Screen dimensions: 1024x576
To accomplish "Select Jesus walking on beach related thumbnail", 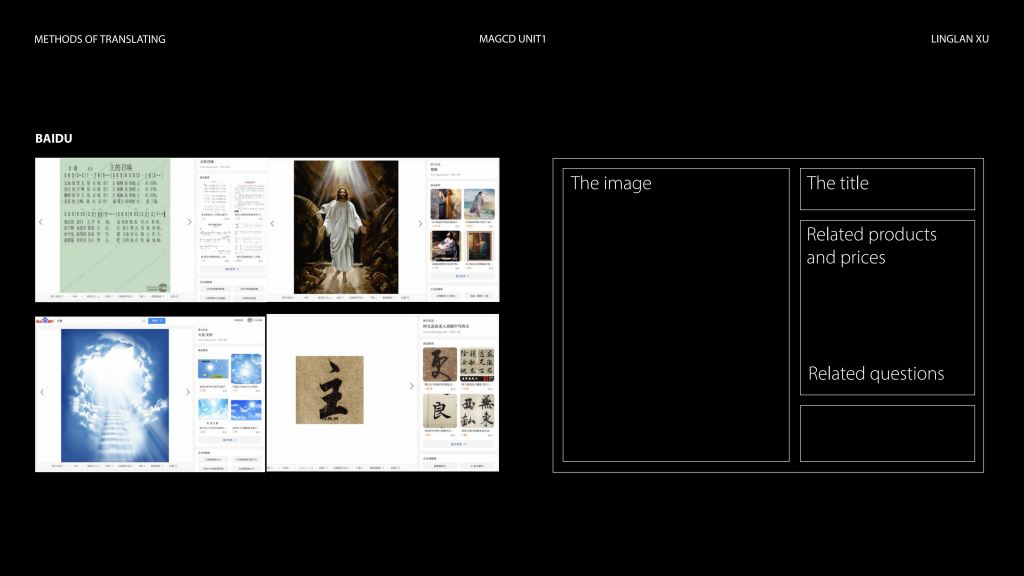I will pos(479,204).
